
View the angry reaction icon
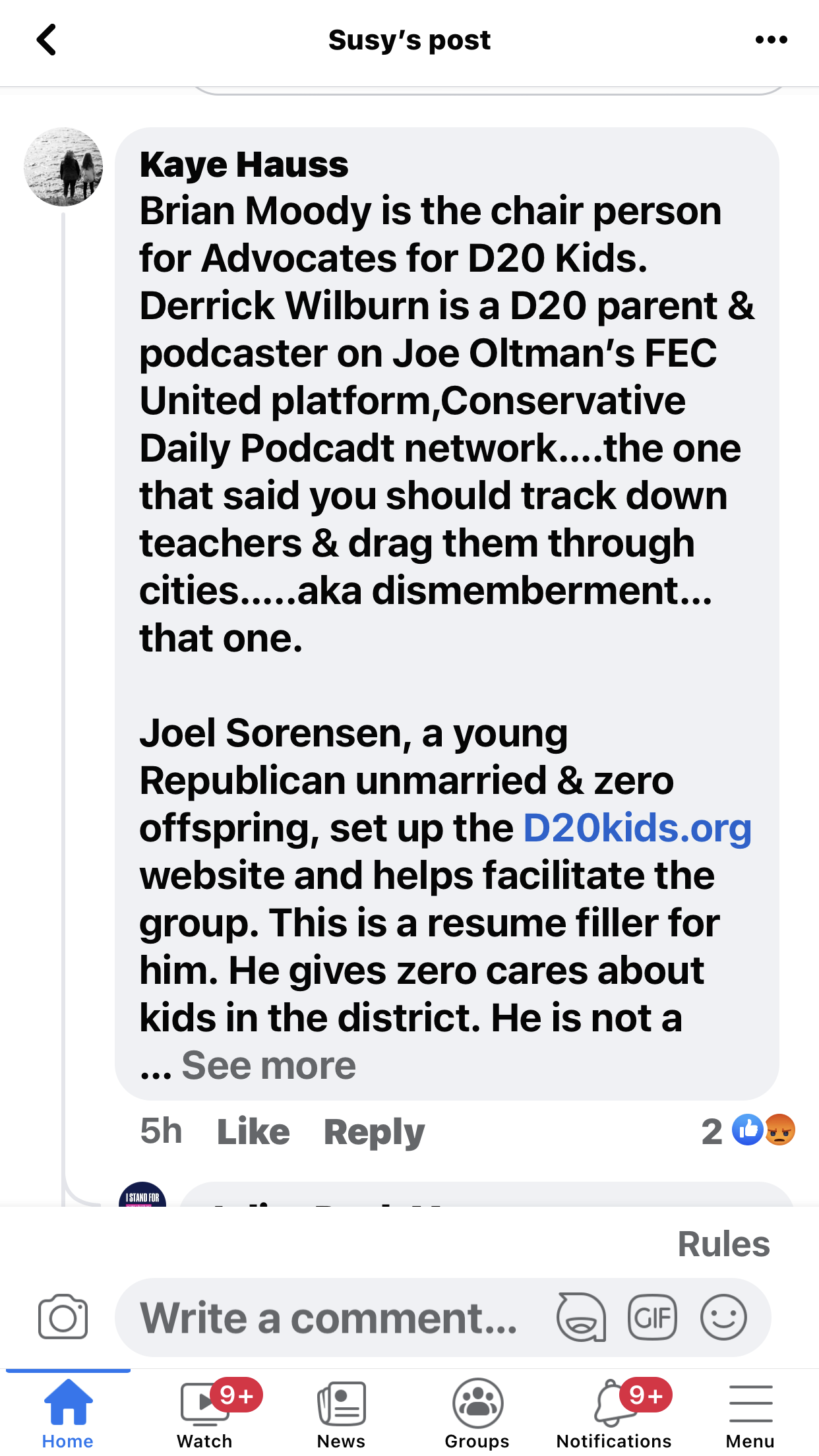[x=781, y=1130]
